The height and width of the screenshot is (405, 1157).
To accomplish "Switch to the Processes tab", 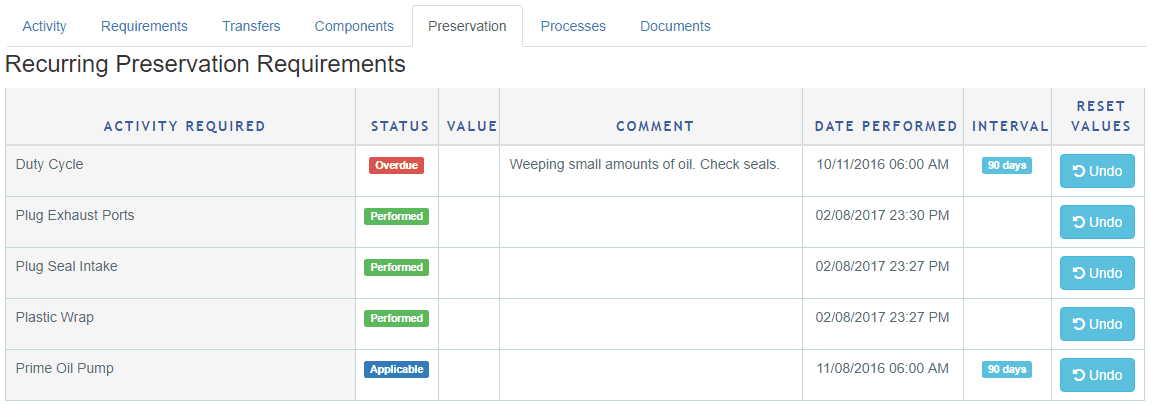I will point(573,27).
